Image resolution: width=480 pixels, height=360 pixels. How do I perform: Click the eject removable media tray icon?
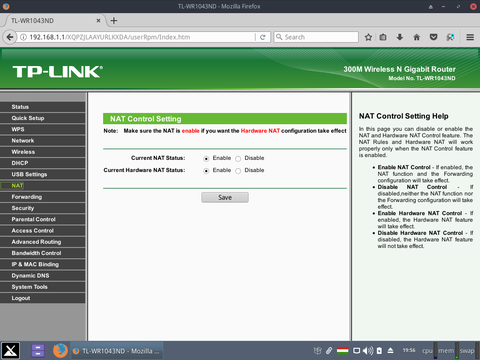click(391, 350)
